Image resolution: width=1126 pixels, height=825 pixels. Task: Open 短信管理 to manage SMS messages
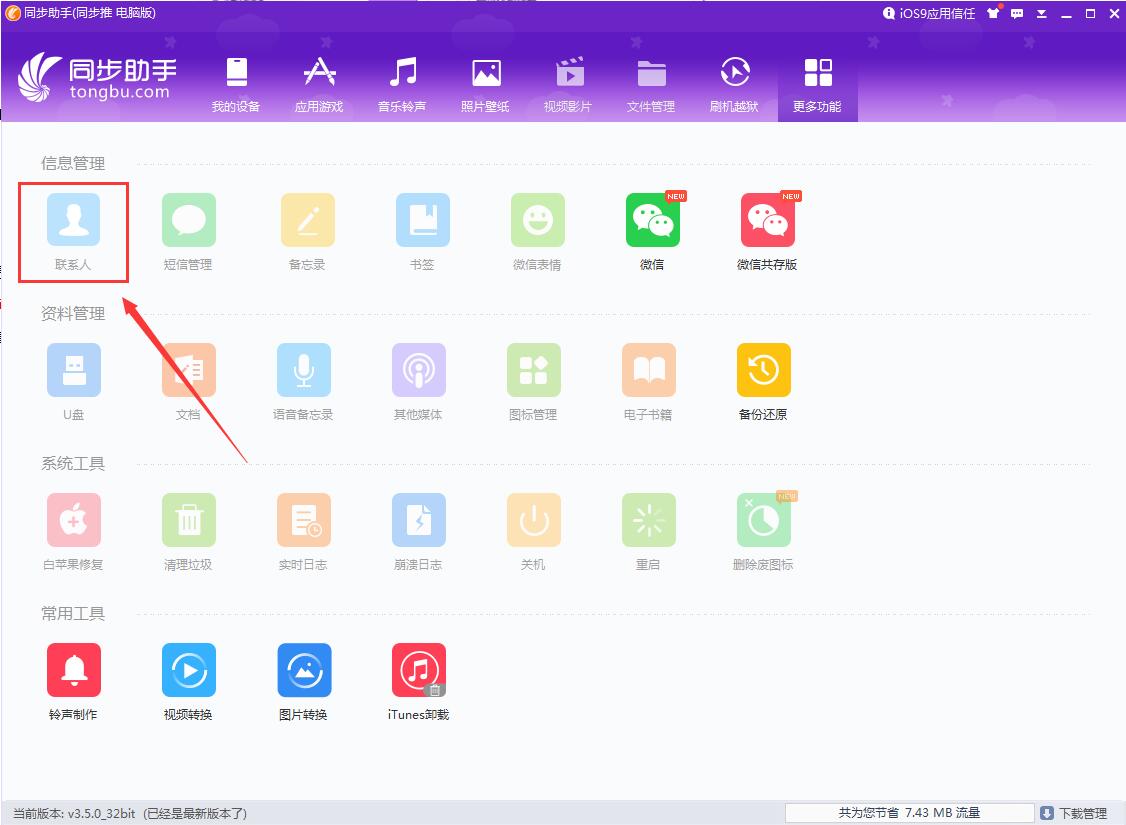coord(188,220)
